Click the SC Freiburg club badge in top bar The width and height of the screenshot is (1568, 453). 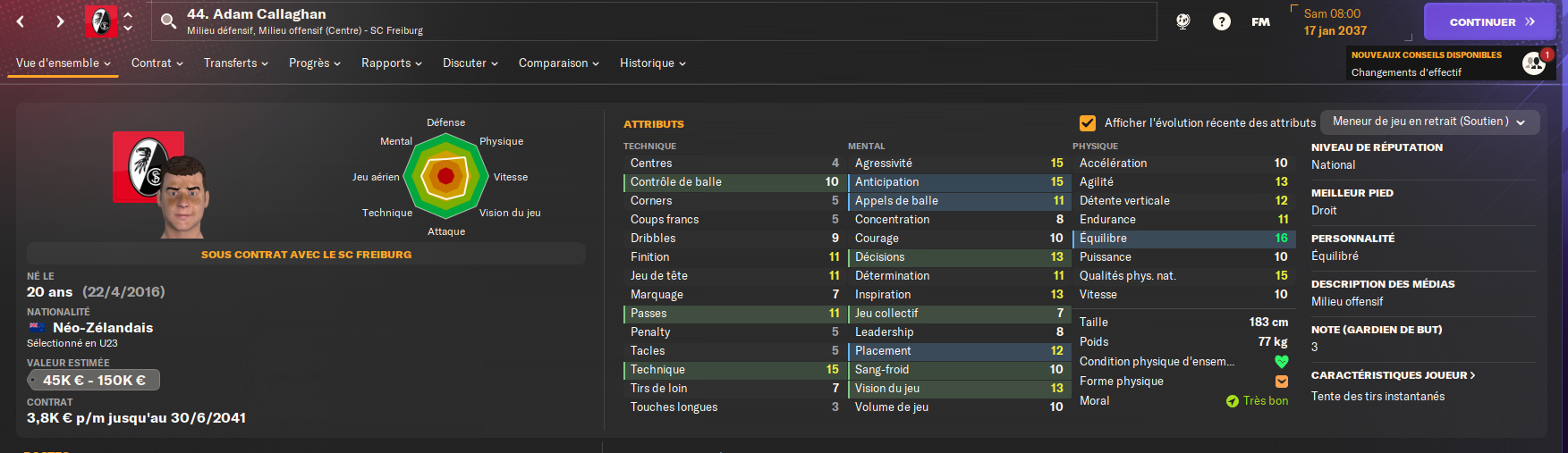click(100, 21)
